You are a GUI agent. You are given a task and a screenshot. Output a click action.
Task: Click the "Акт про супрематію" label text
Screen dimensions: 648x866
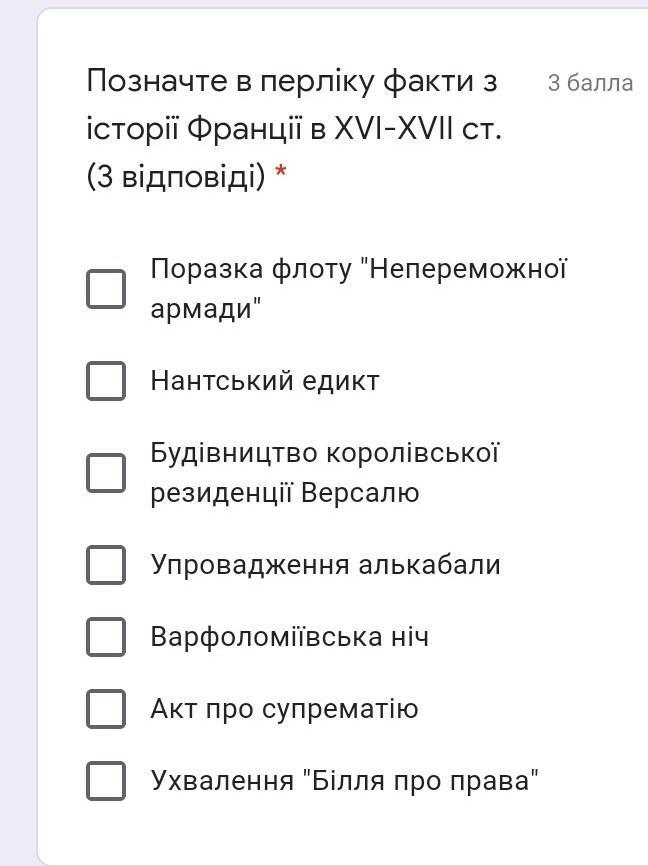[285, 709]
